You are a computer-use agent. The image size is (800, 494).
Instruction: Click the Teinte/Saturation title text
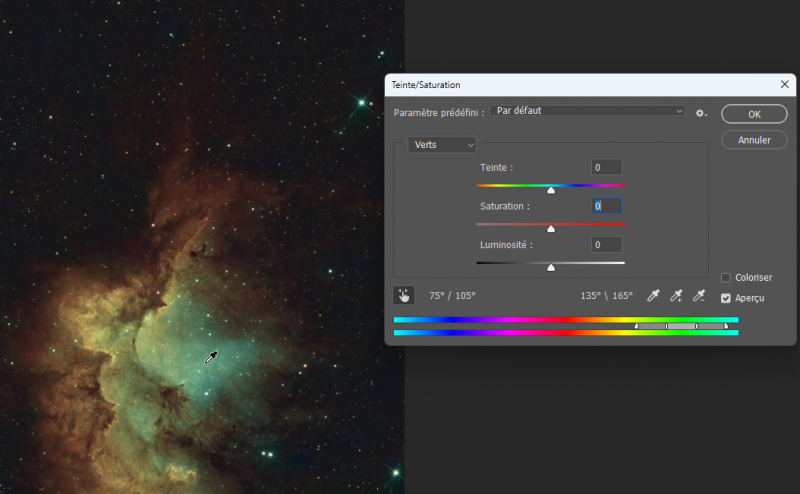click(x=426, y=85)
